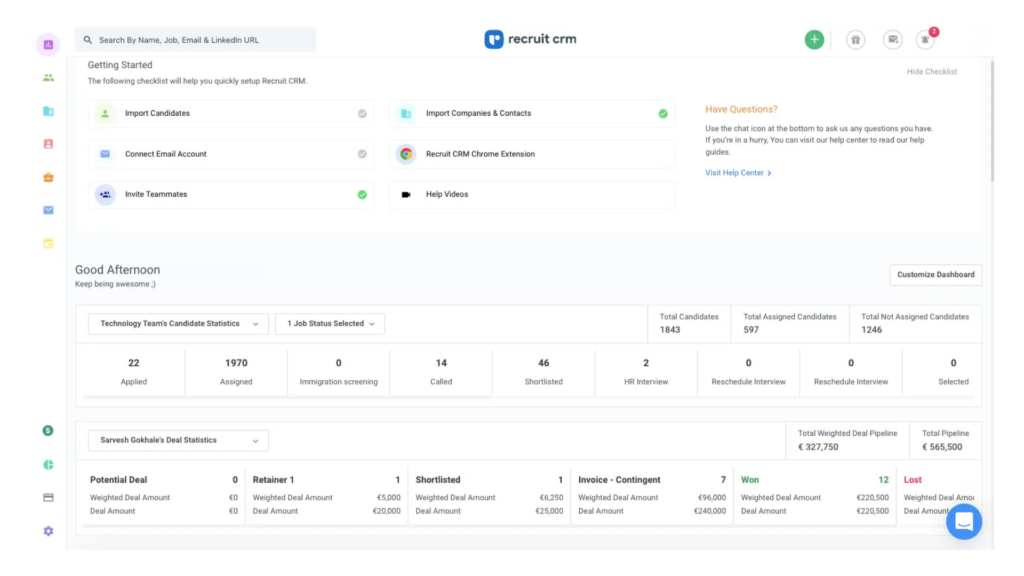This screenshot has height=576, width=1024.
Task: Open Reports using the pie chart icon
Action: (48, 464)
